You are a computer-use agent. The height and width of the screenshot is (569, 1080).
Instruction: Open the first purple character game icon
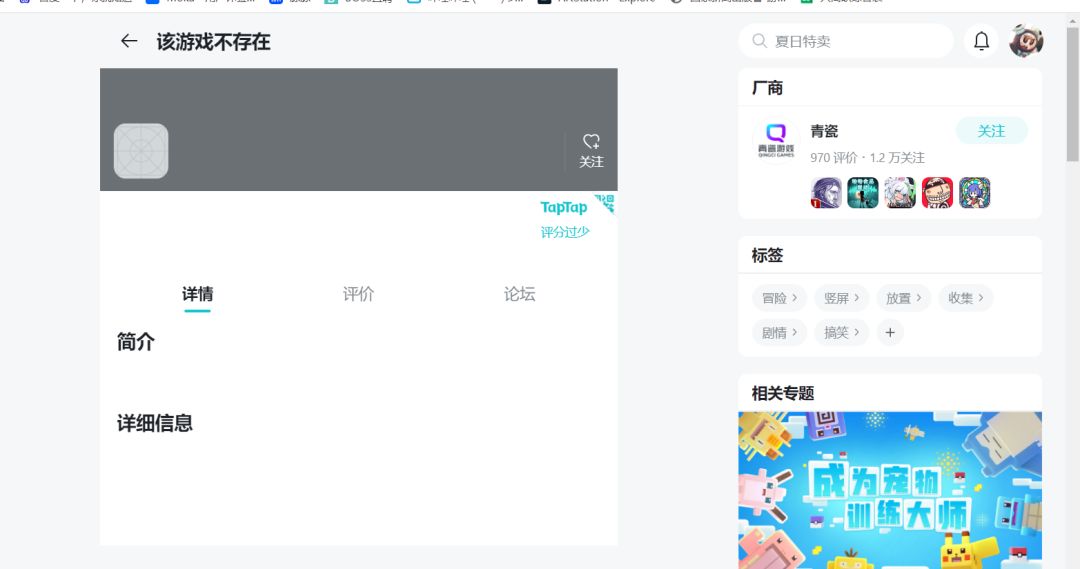826,193
